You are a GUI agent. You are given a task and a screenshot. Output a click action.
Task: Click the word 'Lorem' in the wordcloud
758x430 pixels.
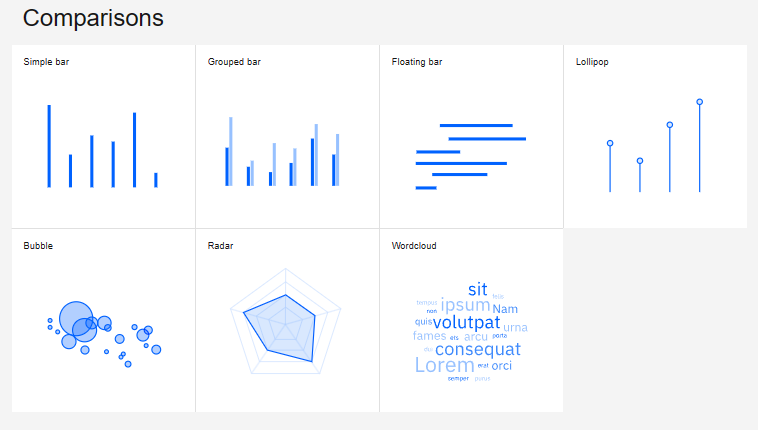pos(445,365)
